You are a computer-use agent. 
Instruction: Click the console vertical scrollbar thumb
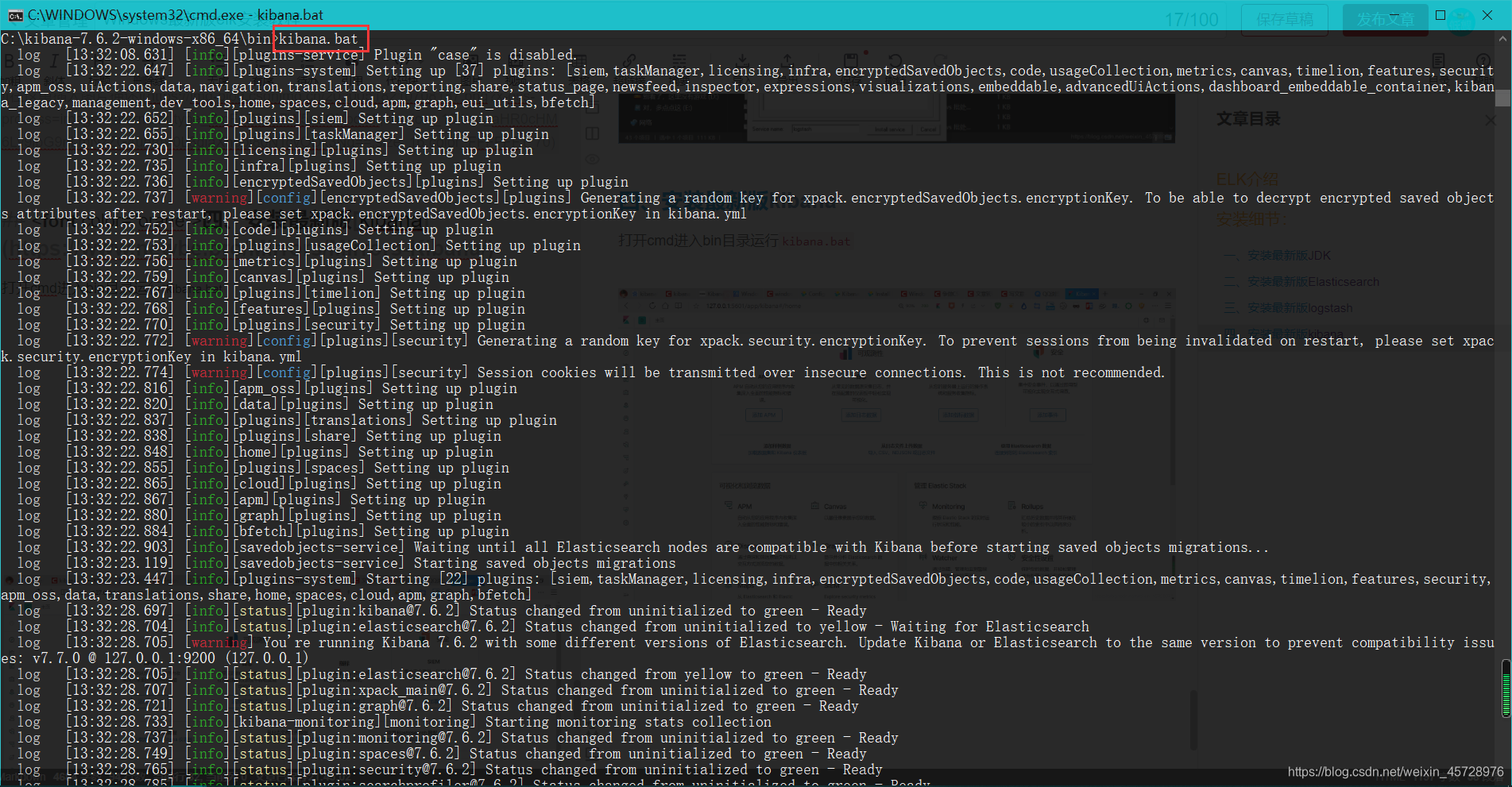tap(1503, 98)
